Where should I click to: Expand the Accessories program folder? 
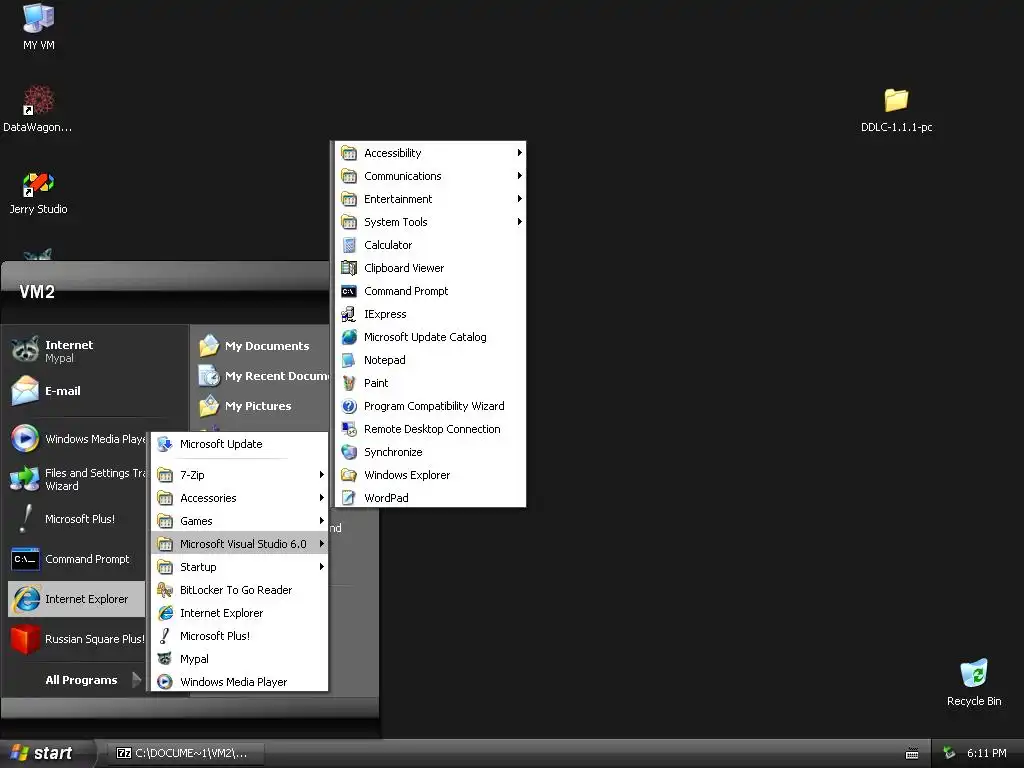[x=240, y=498]
